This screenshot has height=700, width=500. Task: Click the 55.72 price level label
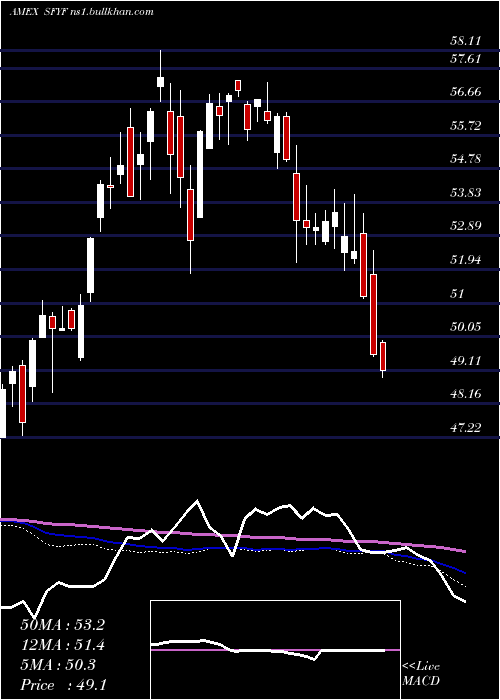coord(465,126)
